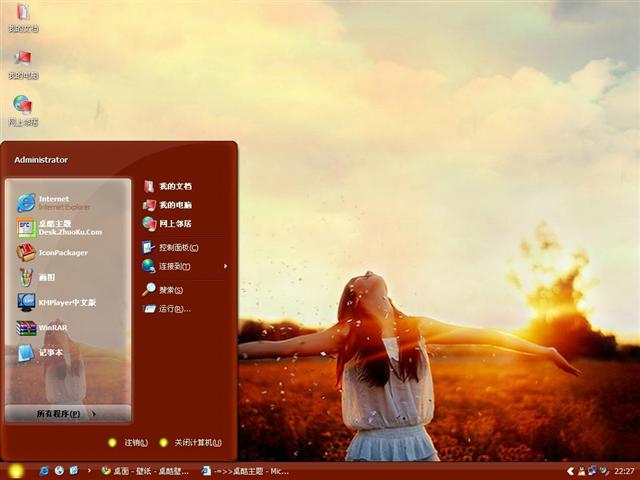640x480 pixels.
Task: Open the 我的文档 icon on the desktop
Action: [23, 17]
